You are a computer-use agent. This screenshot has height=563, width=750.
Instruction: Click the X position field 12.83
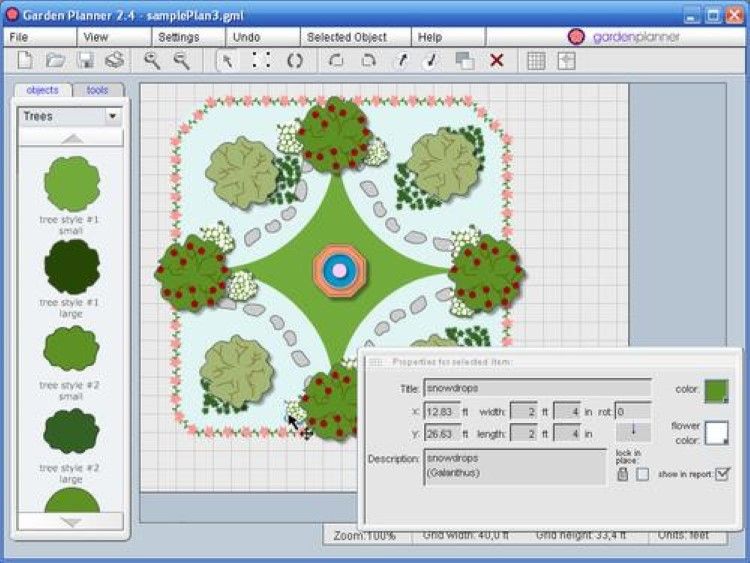click(x=442, y=411)
